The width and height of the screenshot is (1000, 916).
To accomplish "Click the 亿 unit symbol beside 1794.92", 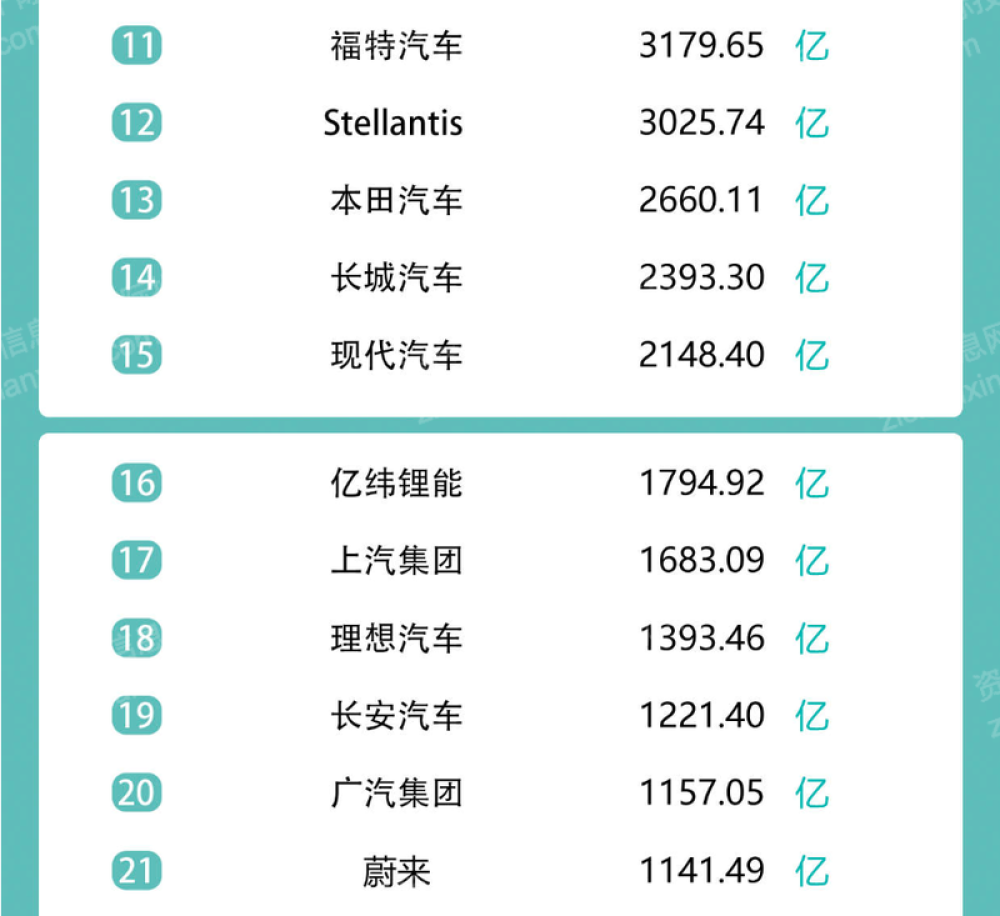I will click(812, 483).
